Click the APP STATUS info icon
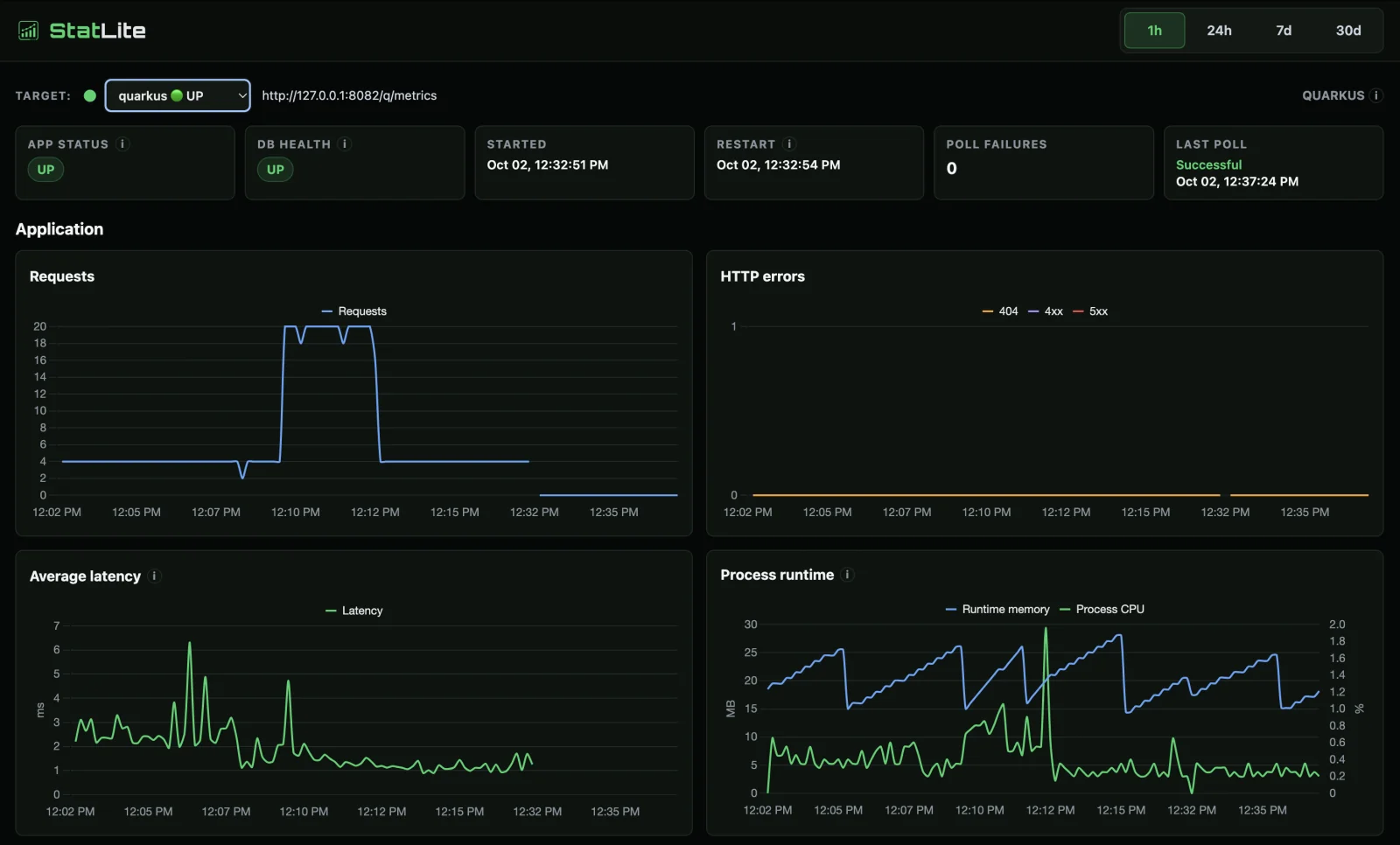 [x=122, y=144]
